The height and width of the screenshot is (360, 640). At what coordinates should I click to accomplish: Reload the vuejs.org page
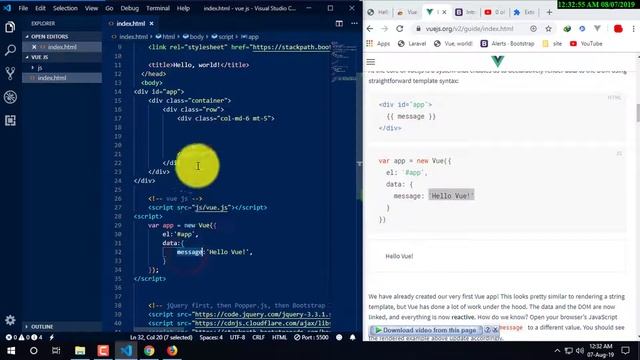coord(400,29)
